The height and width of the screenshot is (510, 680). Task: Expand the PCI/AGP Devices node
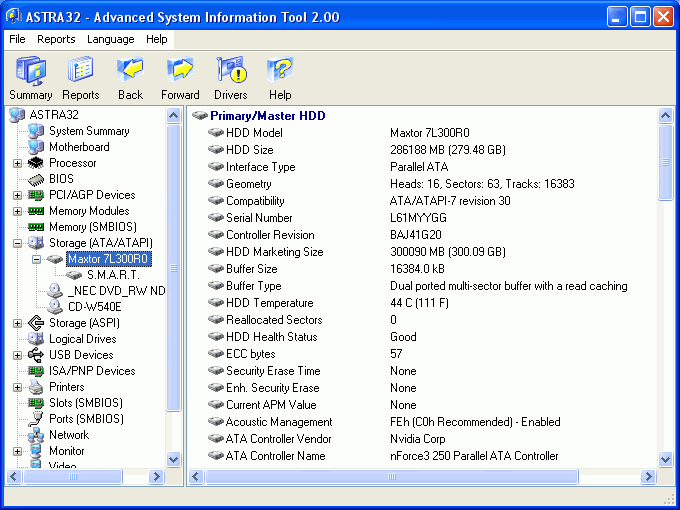click(17, 196)
